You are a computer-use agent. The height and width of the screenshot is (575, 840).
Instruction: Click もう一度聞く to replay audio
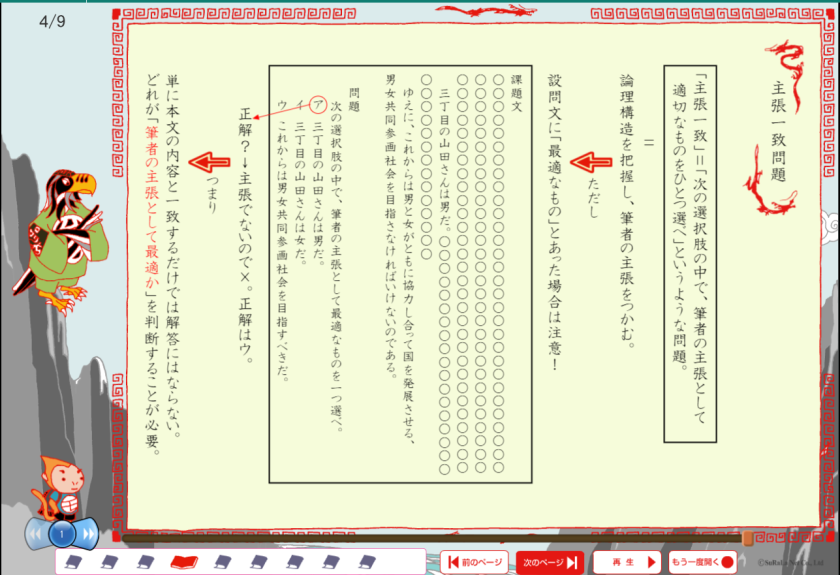pyautogui.click(x=702, y=562)
